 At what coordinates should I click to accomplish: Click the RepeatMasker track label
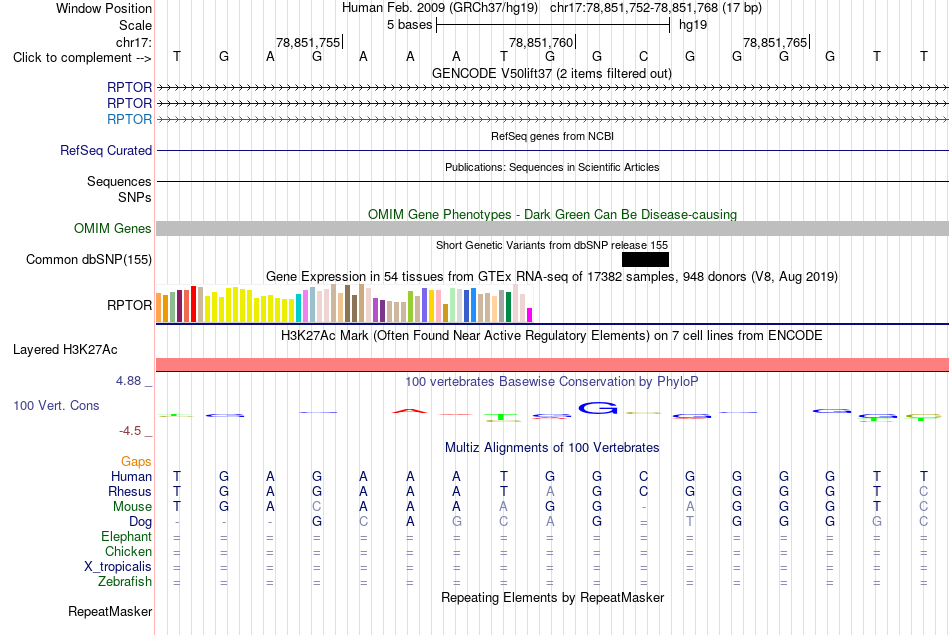pyautogui.click(x=110, y=611)
